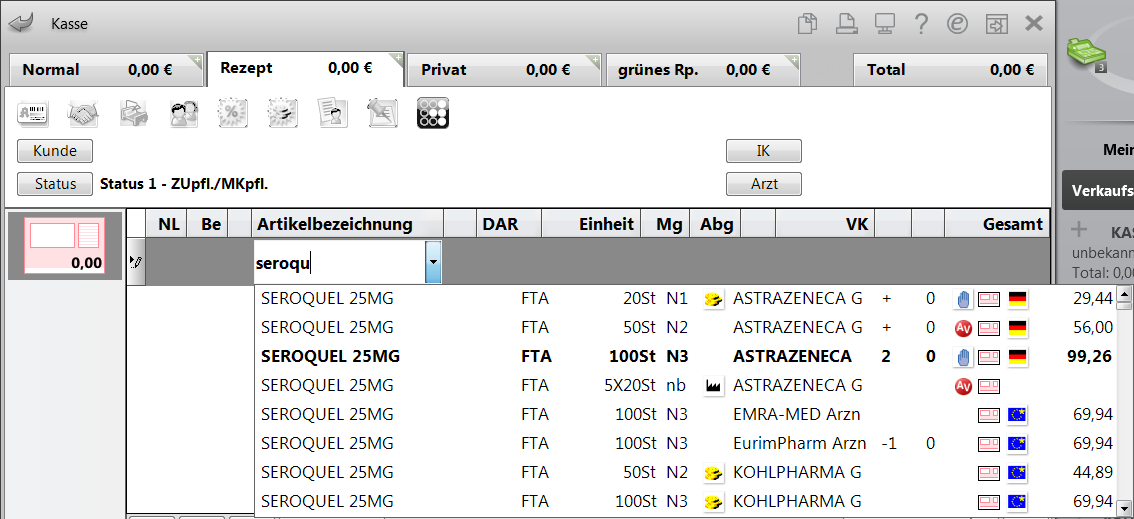Click the scroll-up arrow of suggestion list
This screenshot has height=519, width=1134.
pyautogui.click(x=1125, y=293)
